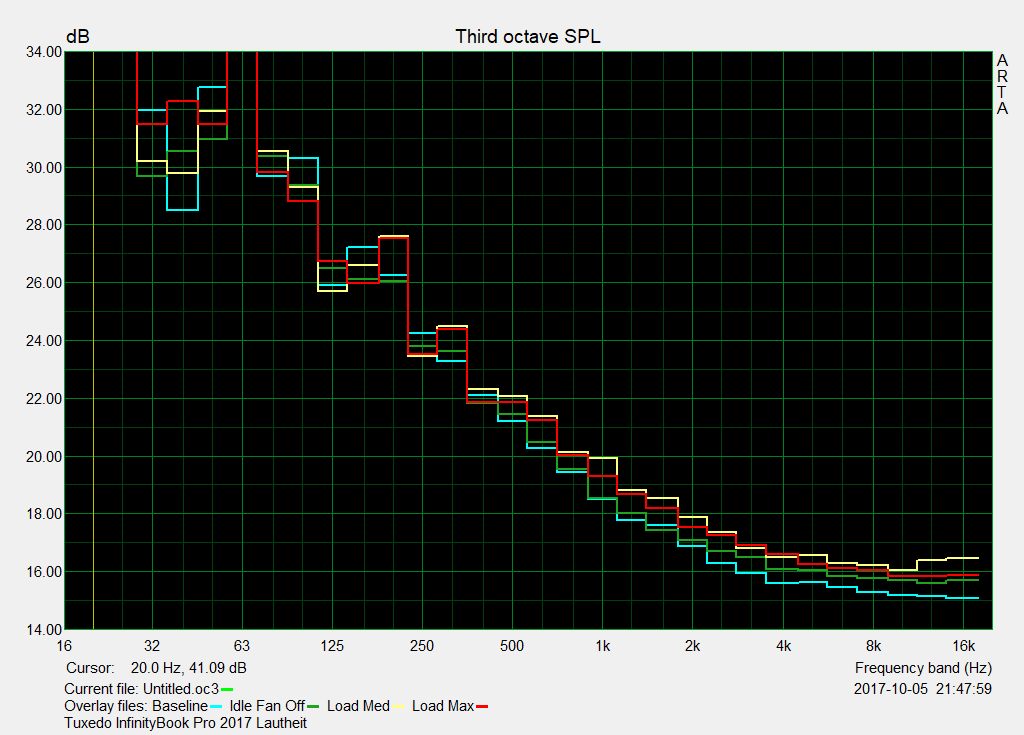Click the 18.00 y-axis value
1024x735 pixels.
pyautogui.click(x=44, y=514)
